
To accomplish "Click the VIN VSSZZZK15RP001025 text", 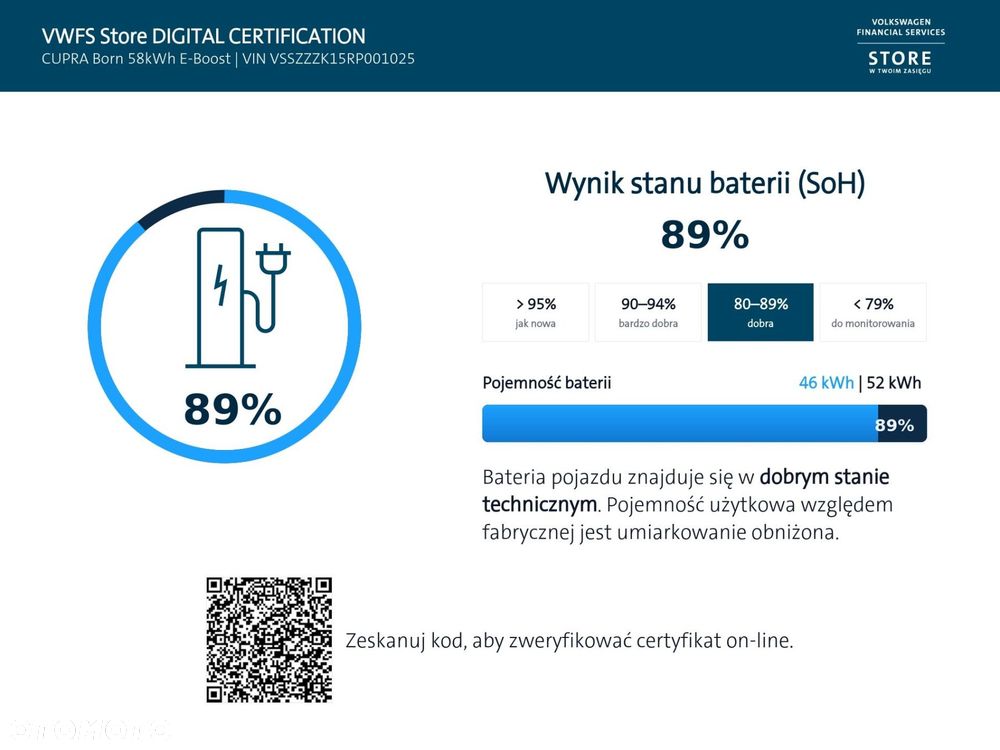I will coord(328,59).
